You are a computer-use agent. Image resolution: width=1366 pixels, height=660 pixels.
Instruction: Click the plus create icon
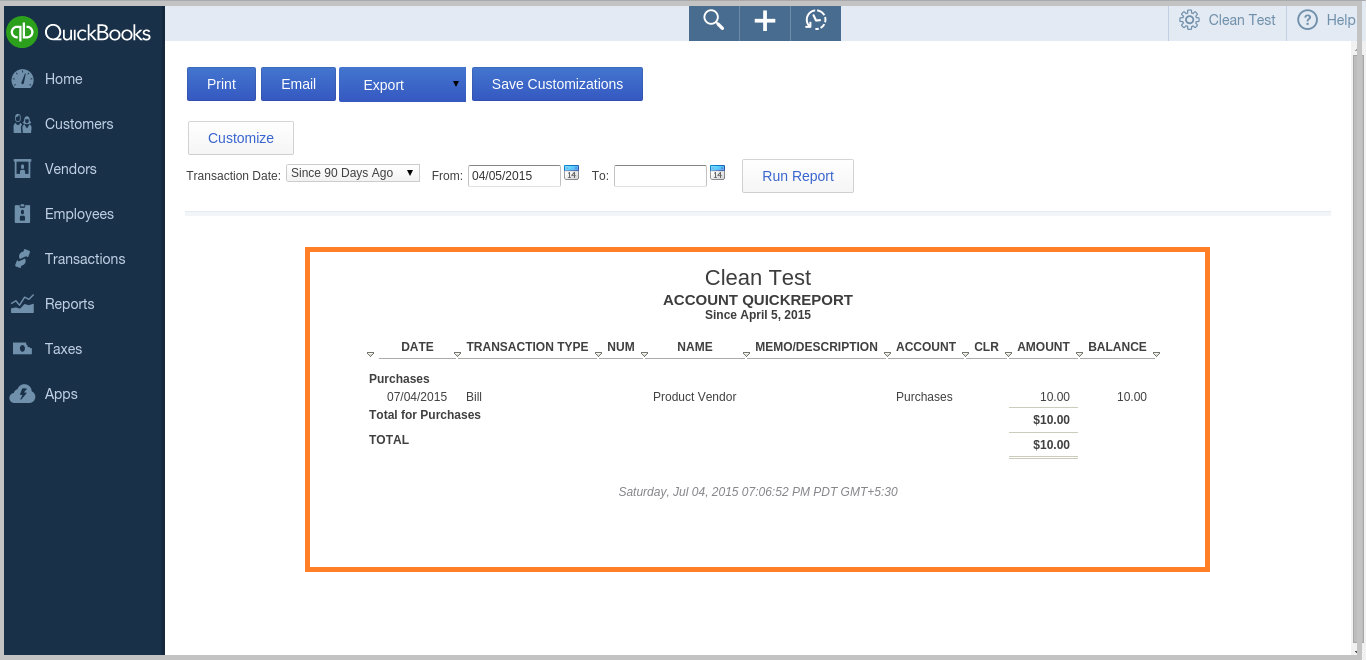pos(765,21)
